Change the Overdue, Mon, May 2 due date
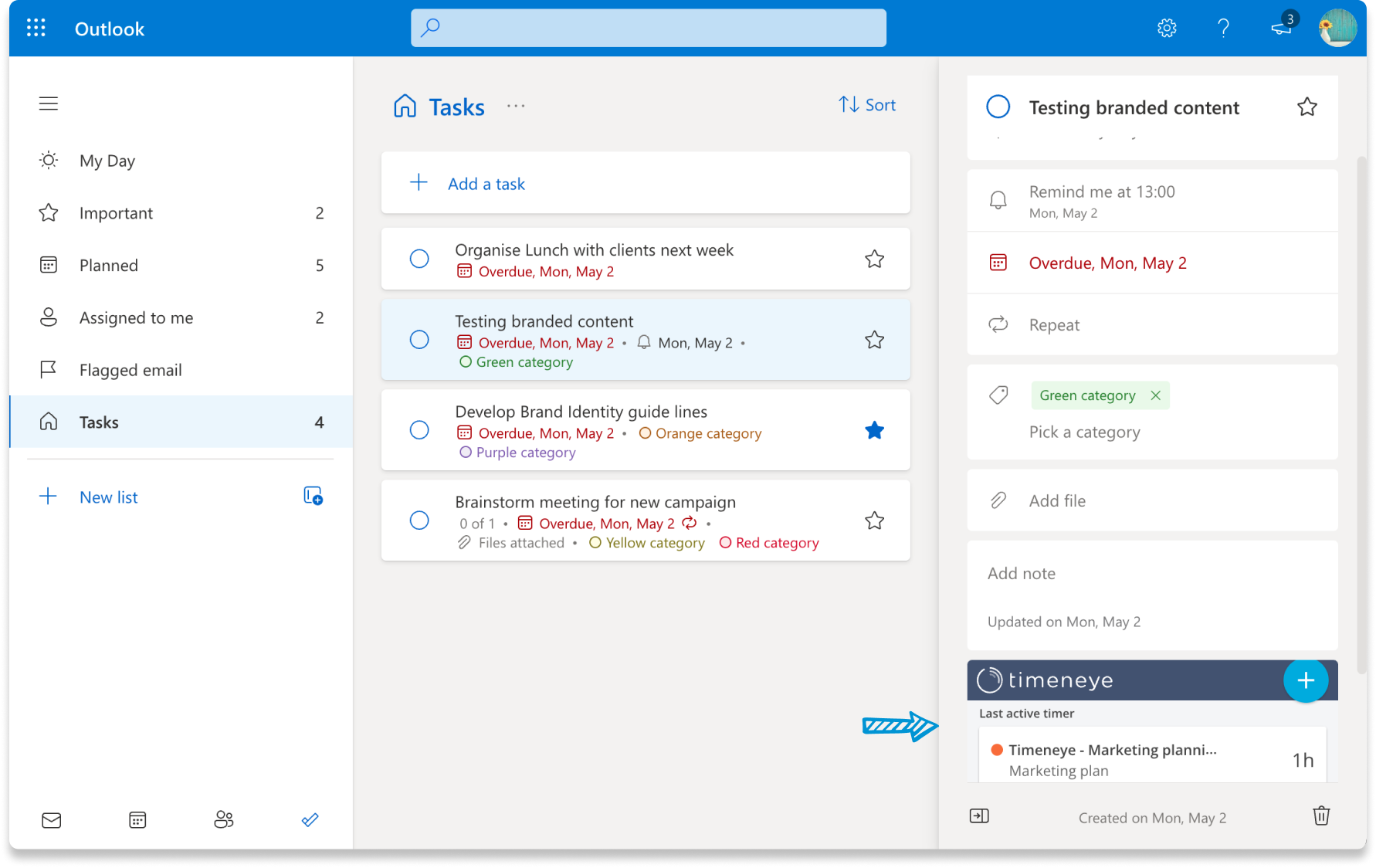The width and height of the screenshot is (1376, 868). (1152, 263)
